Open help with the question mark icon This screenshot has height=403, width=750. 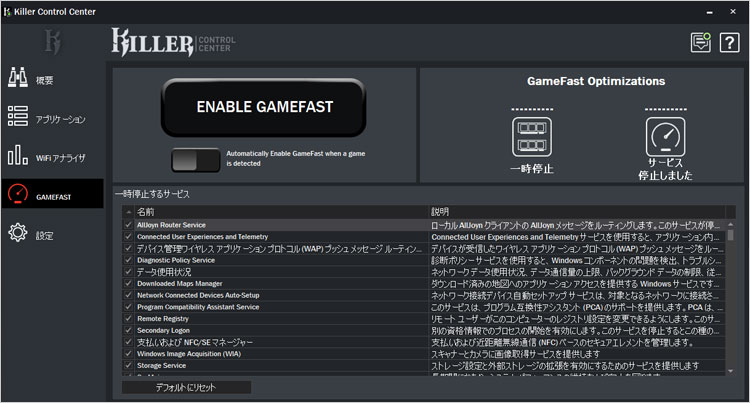pyautogui.click(x=729, y=42)
